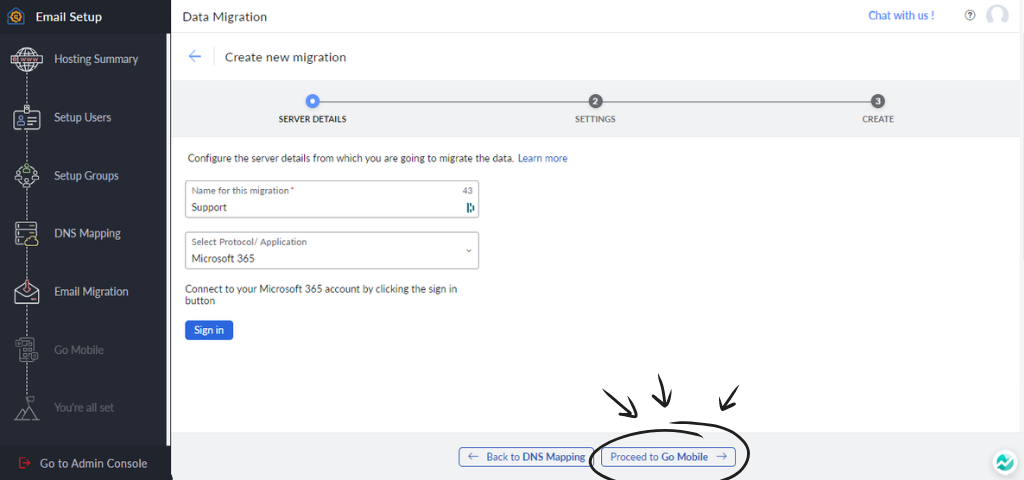Open the Learn more link

coord(542,158)
